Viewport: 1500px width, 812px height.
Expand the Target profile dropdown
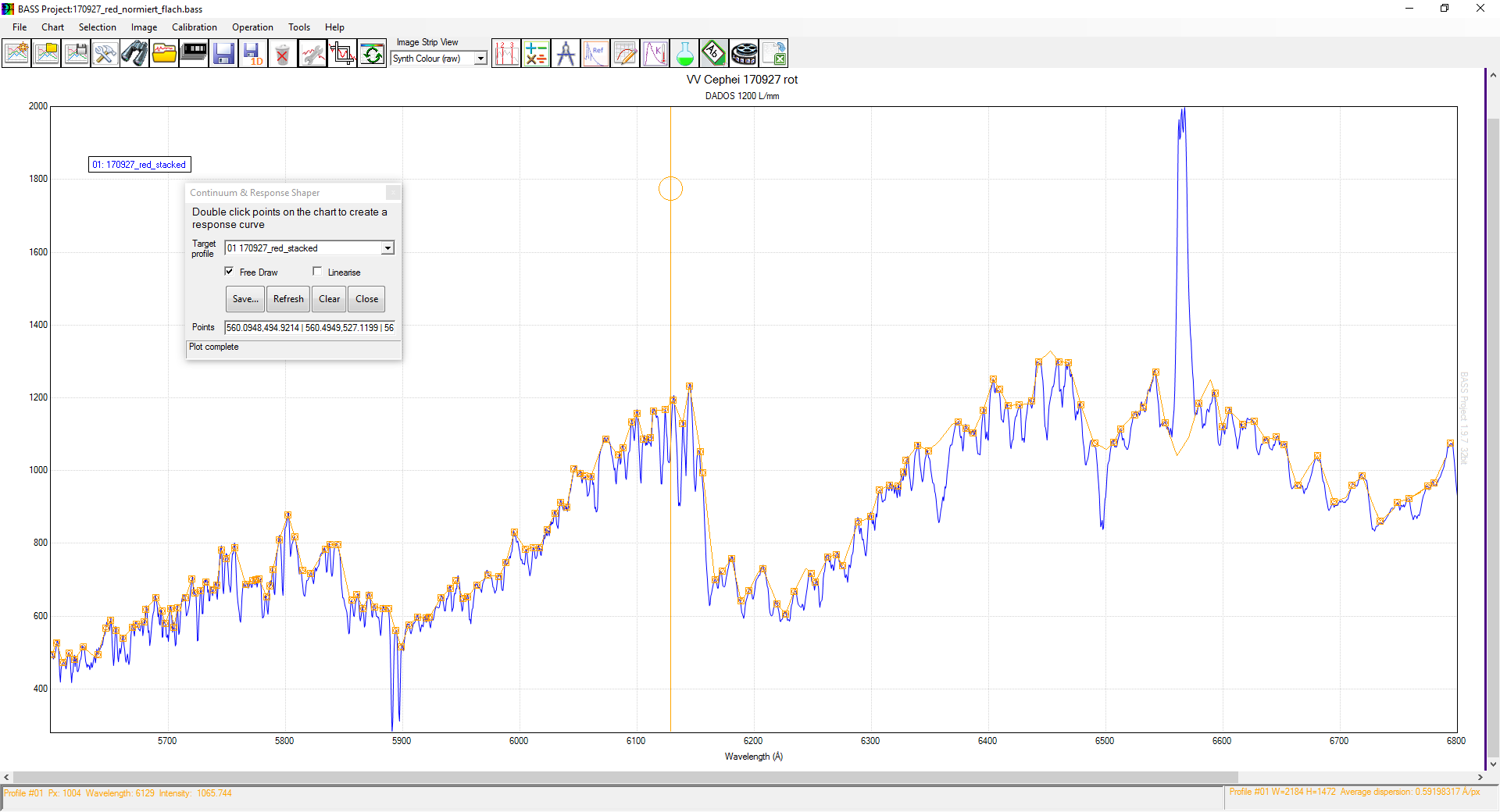pos(387,248)
